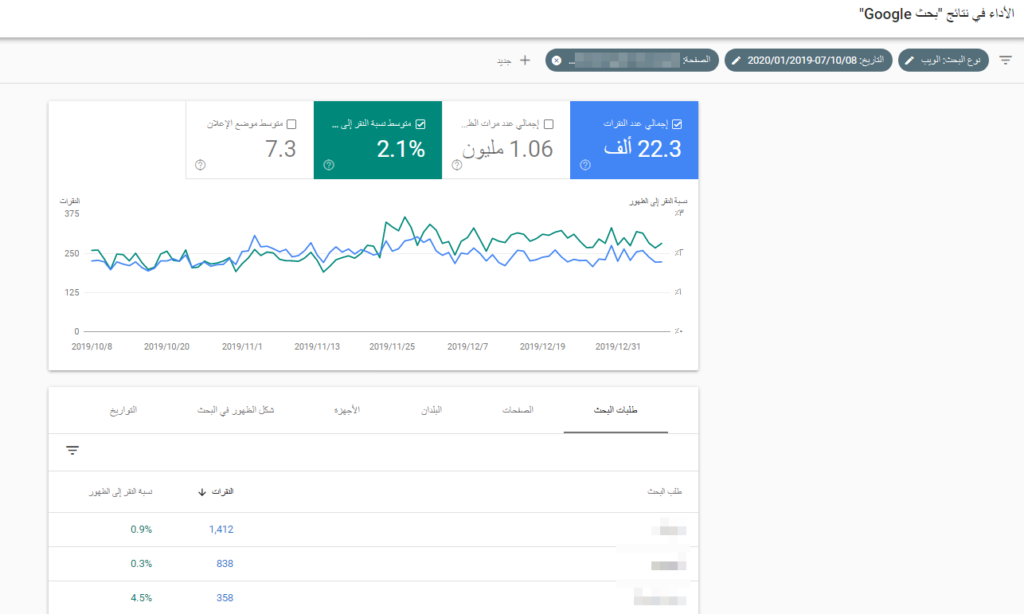Click the 1,412 clicks value

pos(221,530)
